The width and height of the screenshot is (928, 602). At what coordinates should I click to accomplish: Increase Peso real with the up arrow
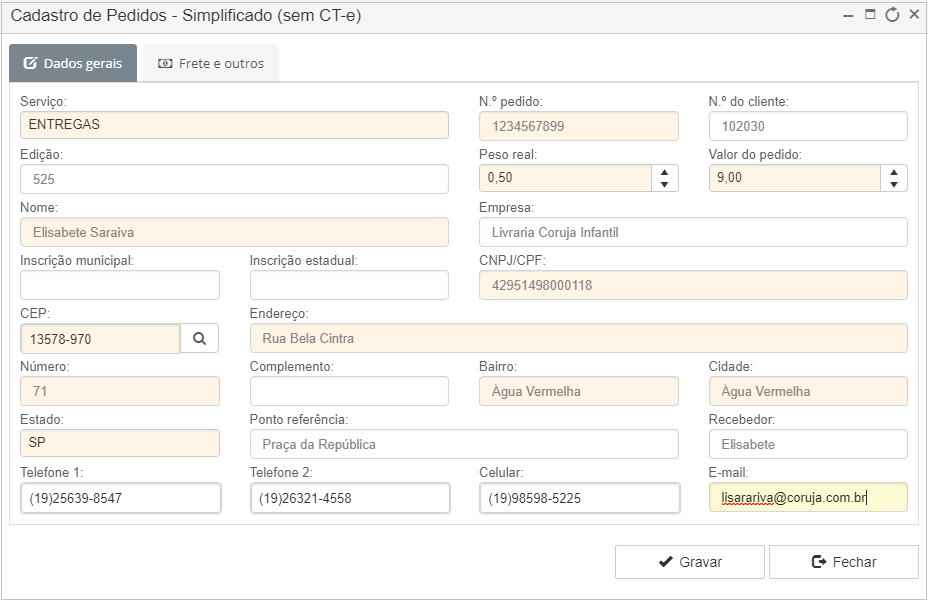tap(665, 172)
